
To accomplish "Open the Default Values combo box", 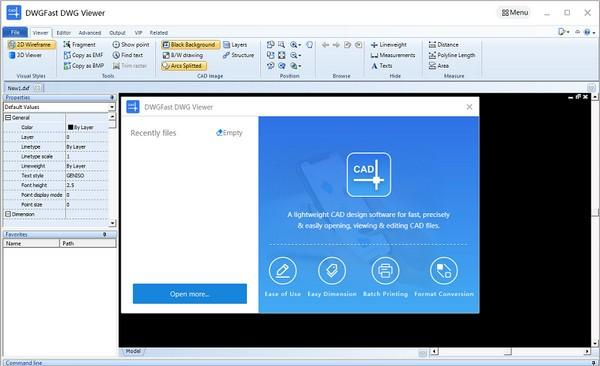I will point(59,107).
